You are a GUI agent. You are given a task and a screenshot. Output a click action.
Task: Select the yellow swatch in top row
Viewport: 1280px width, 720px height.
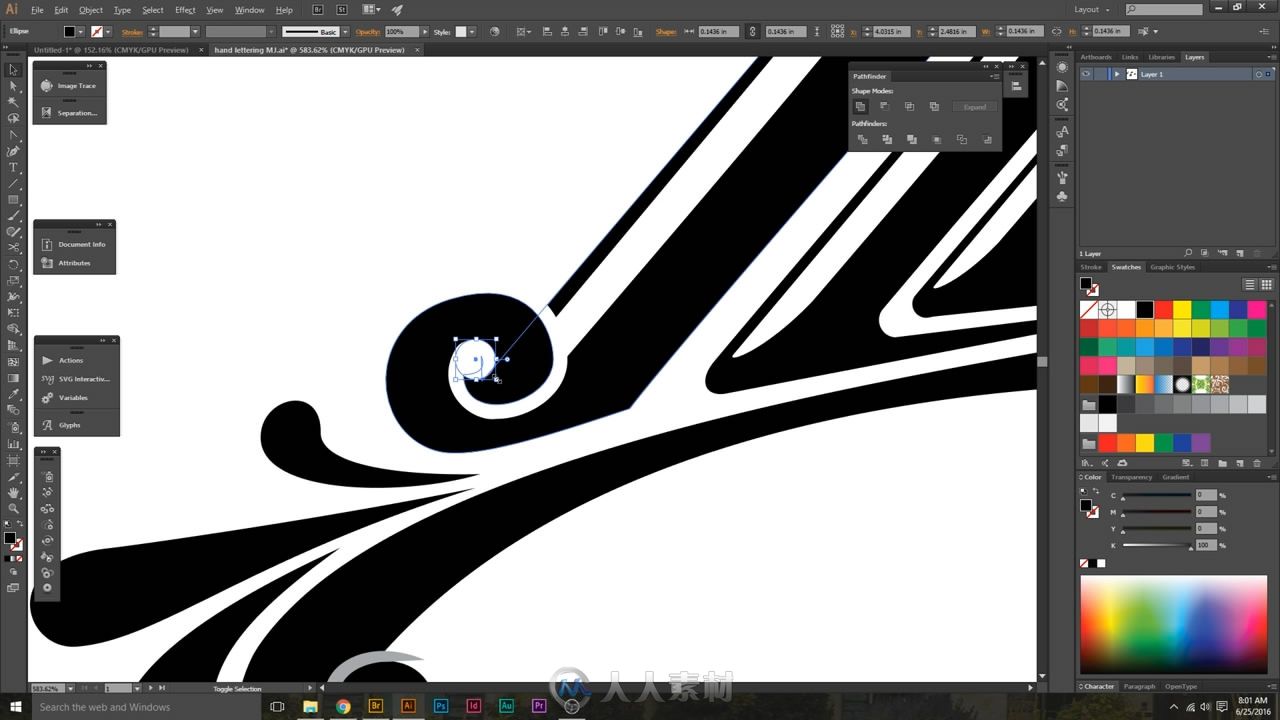point(1182,310)
